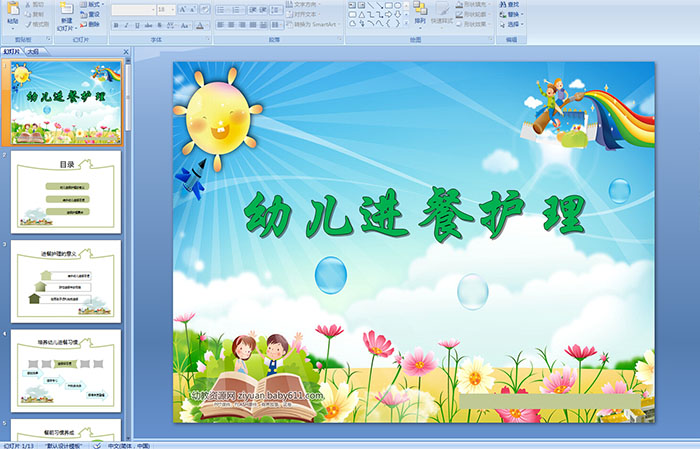
Task: Click the Delete (删除) slide icon
Action: click(x=84, y=24)
